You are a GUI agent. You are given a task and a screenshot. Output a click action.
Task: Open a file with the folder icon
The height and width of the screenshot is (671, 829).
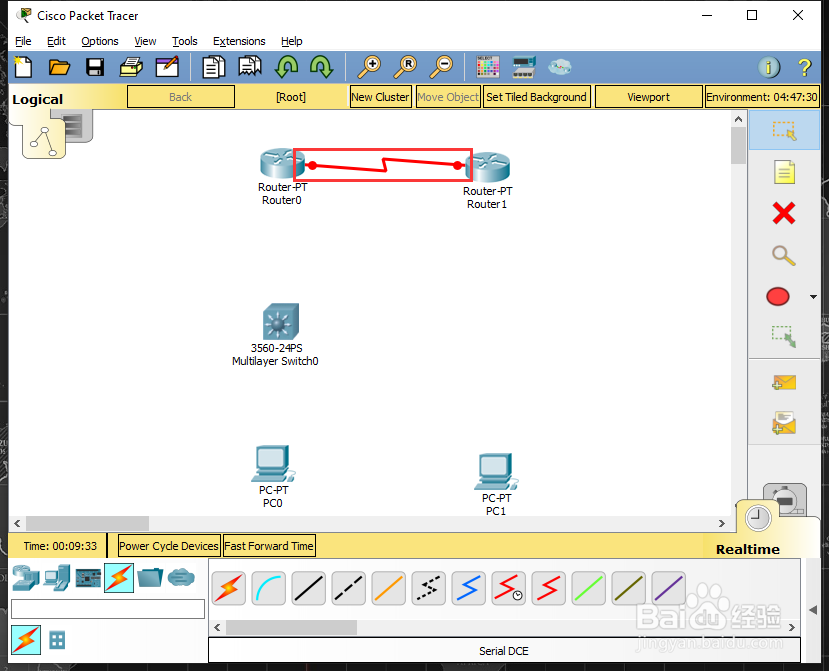[x=59, y=67]
